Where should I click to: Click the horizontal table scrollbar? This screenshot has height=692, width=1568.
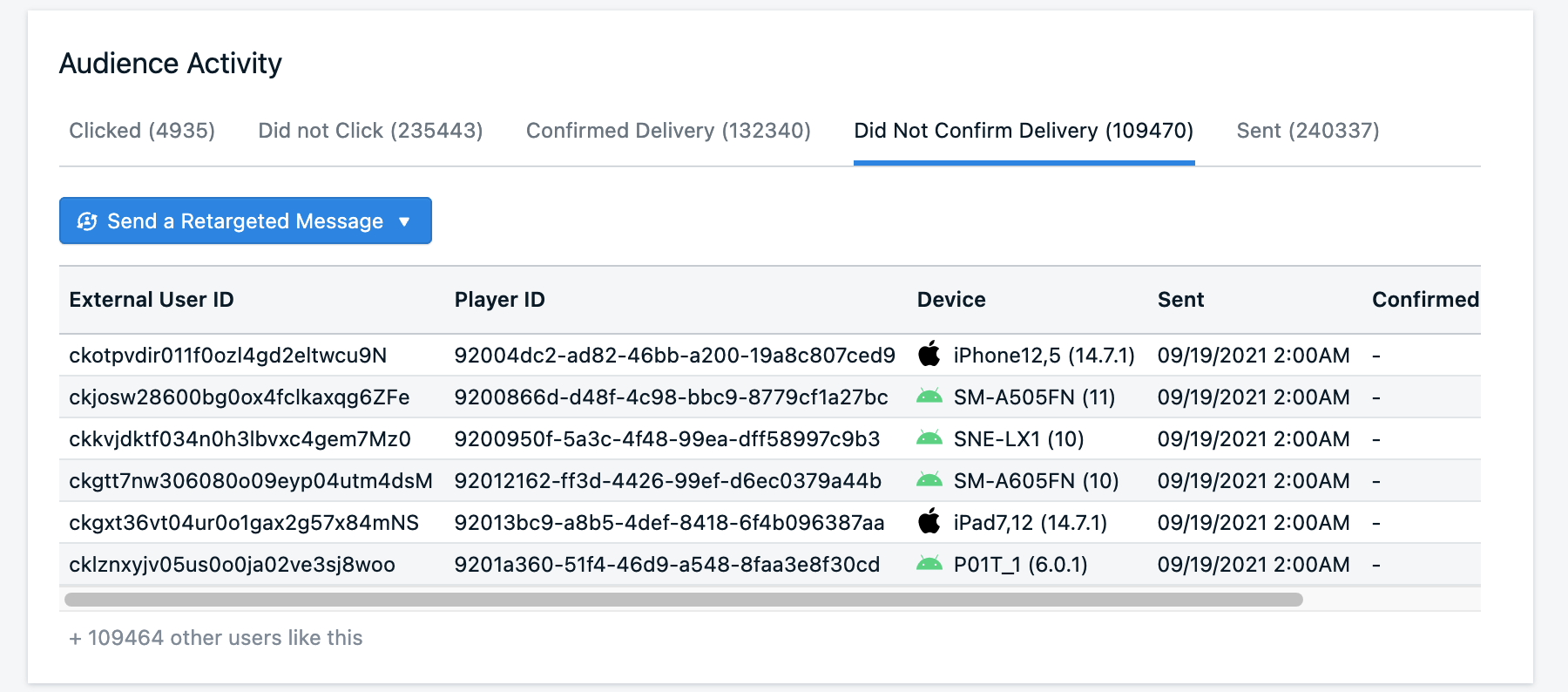point(684,600)
